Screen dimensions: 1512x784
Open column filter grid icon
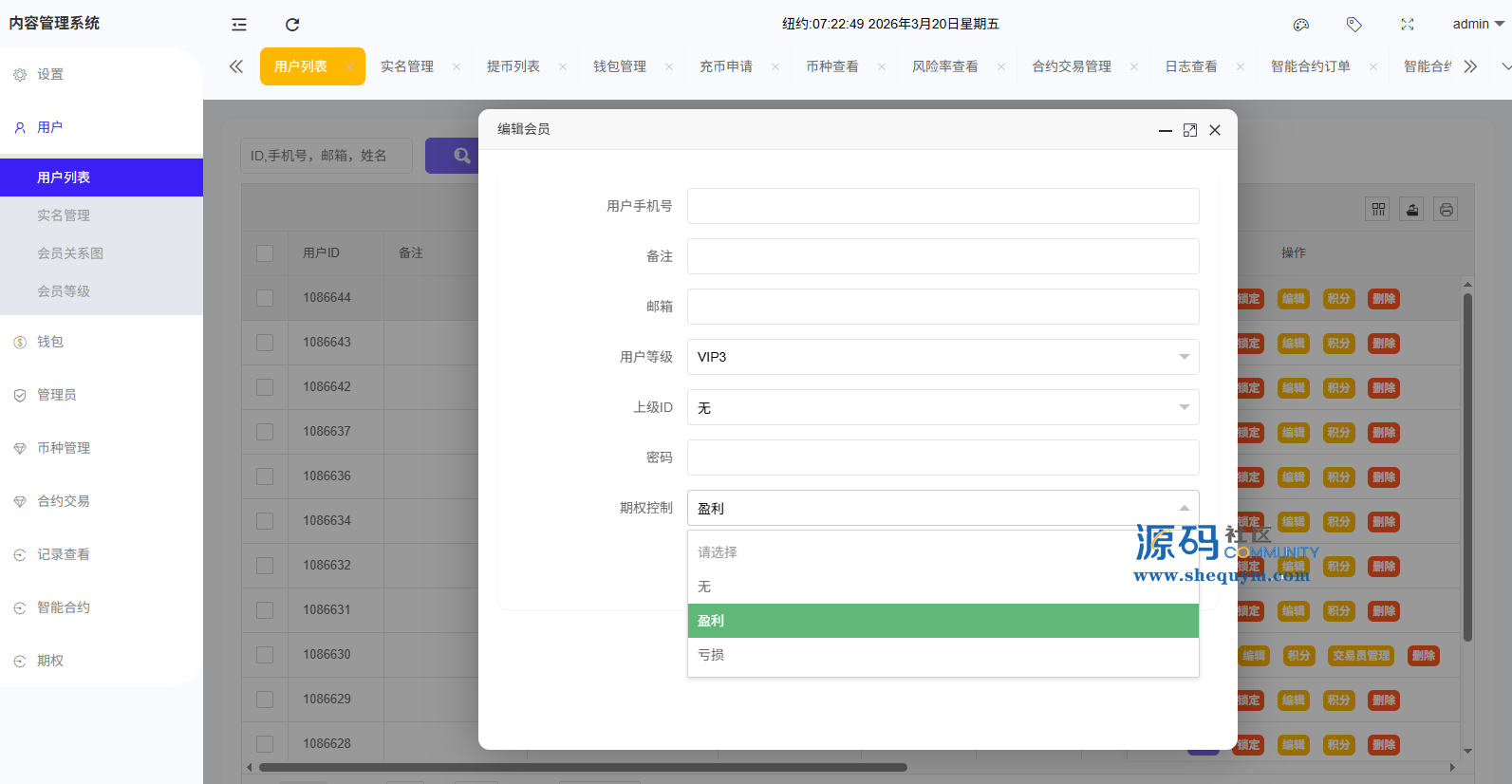coord(1378,210)
